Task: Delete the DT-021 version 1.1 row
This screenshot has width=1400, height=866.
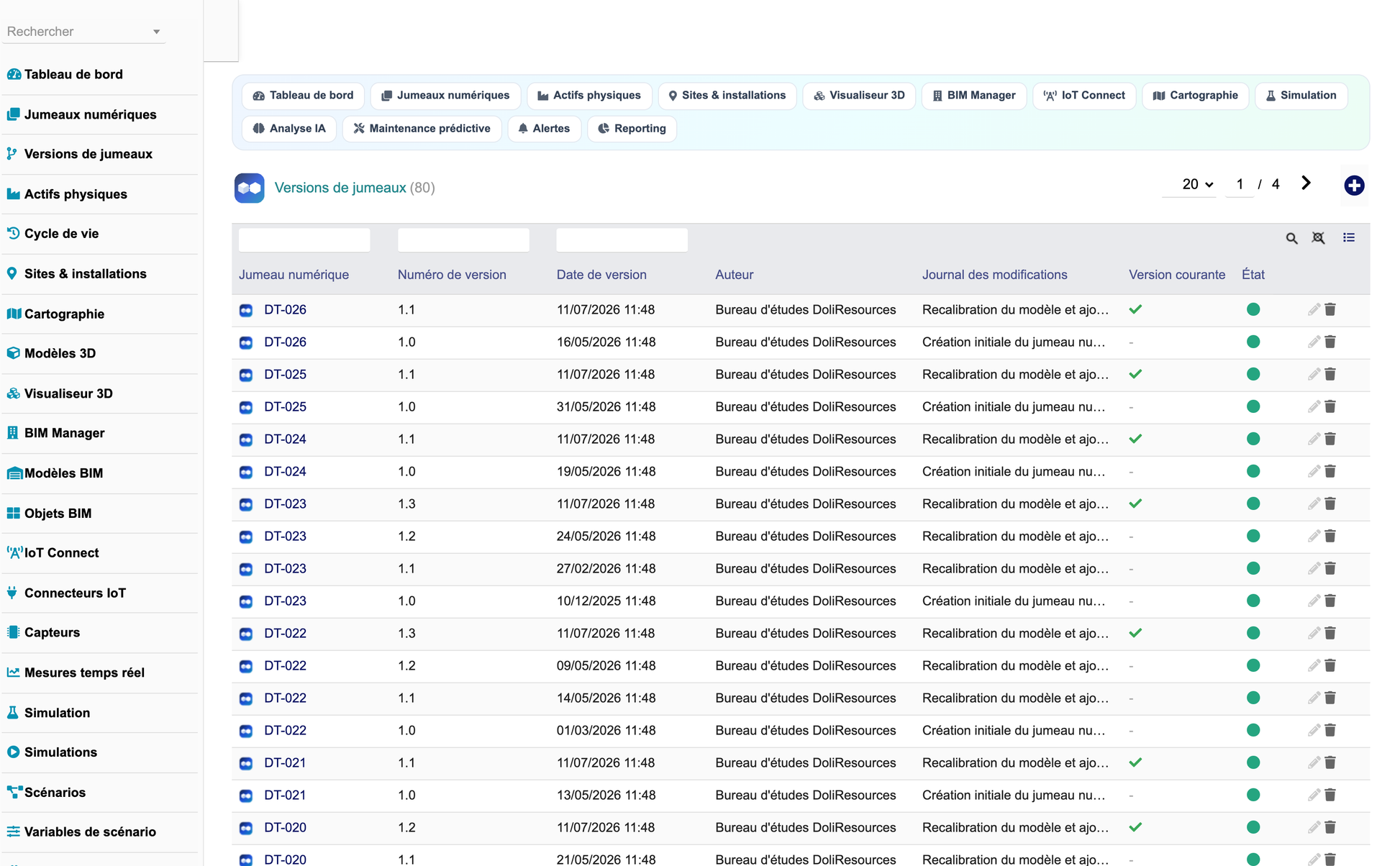Action: pos(1330,762)
